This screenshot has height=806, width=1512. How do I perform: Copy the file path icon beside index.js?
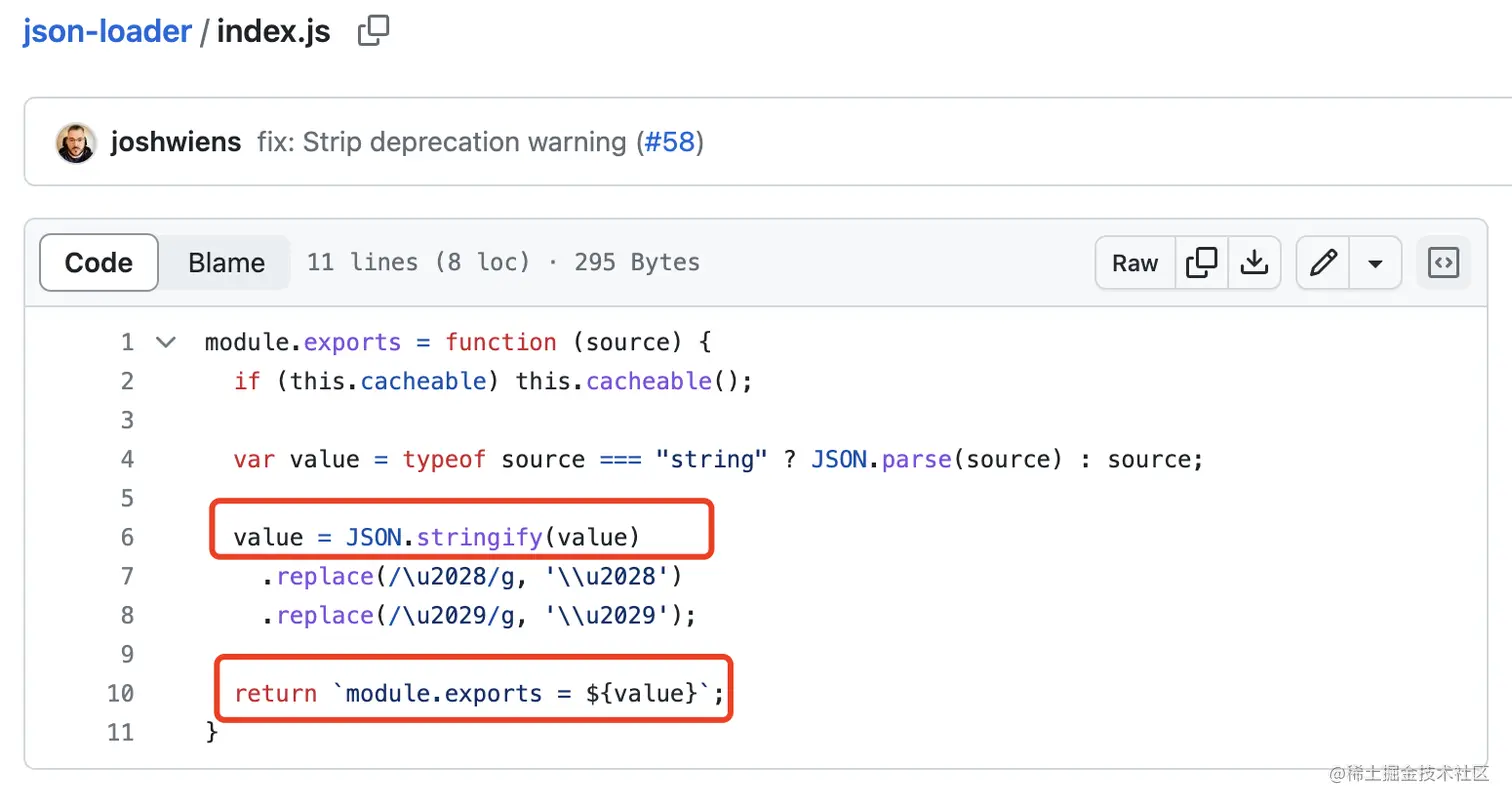click(x=373, y=32)
